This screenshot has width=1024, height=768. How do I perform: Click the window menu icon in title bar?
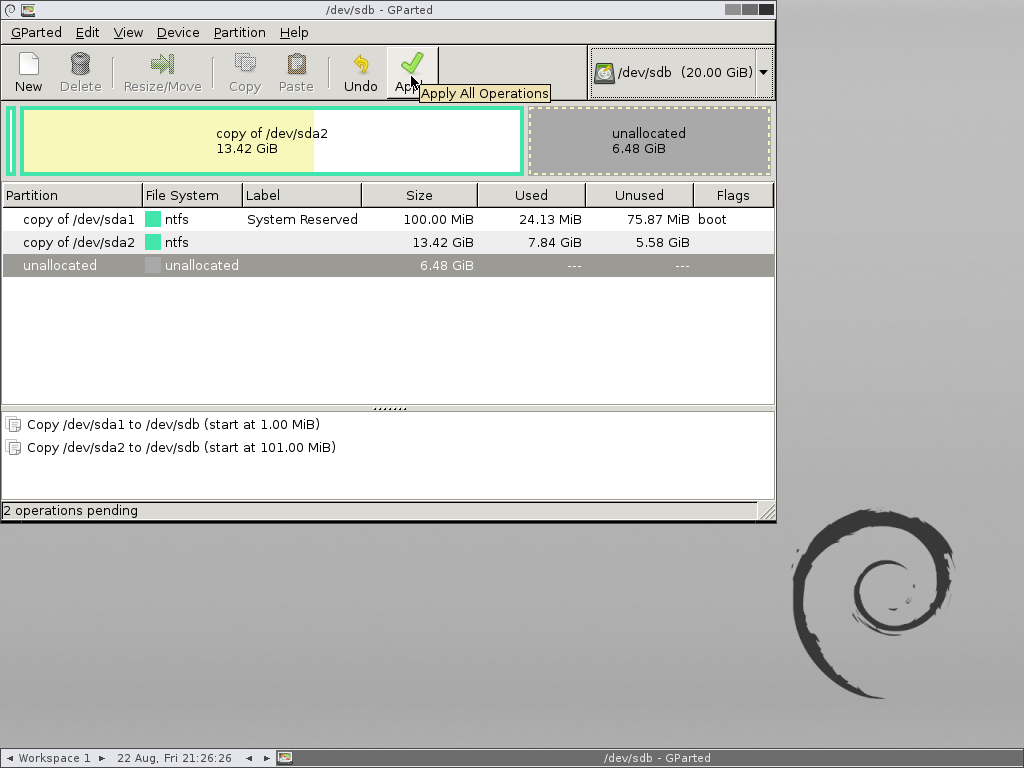click(10, 10)
